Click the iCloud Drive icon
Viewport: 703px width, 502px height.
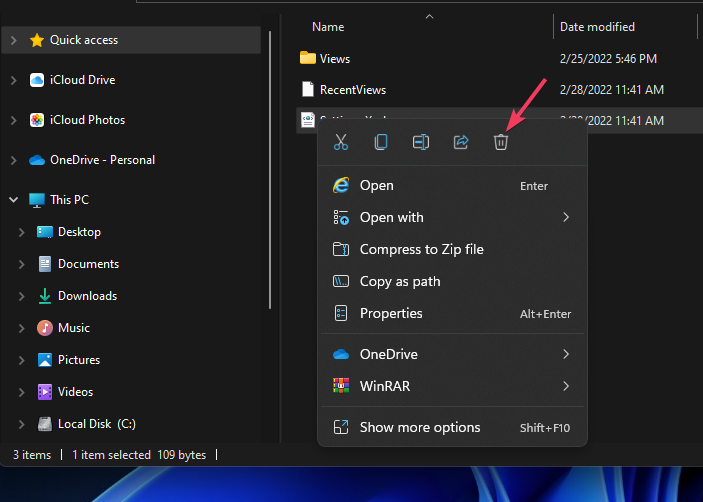click(37, 80)
